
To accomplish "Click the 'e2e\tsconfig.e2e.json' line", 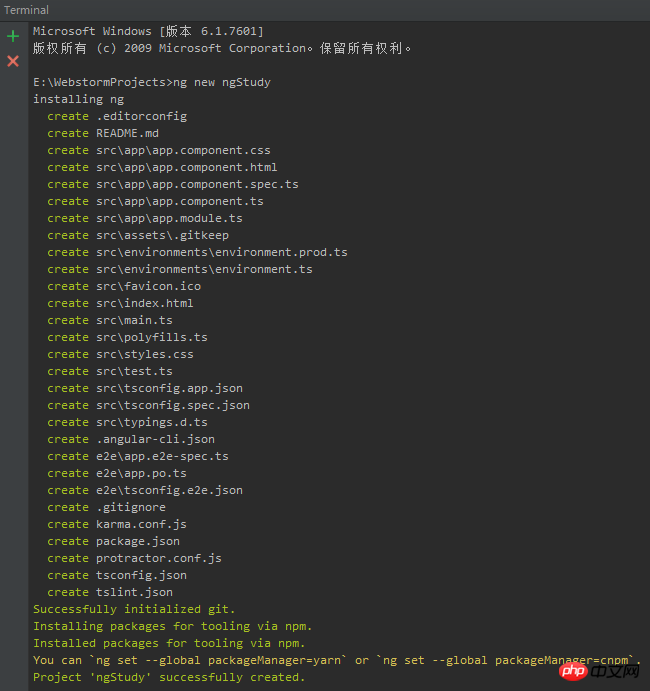I will [x=145, y=490].
